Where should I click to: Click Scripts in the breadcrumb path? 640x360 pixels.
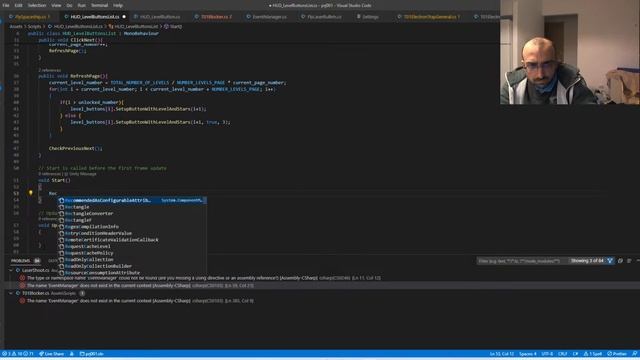coord(34,27)
